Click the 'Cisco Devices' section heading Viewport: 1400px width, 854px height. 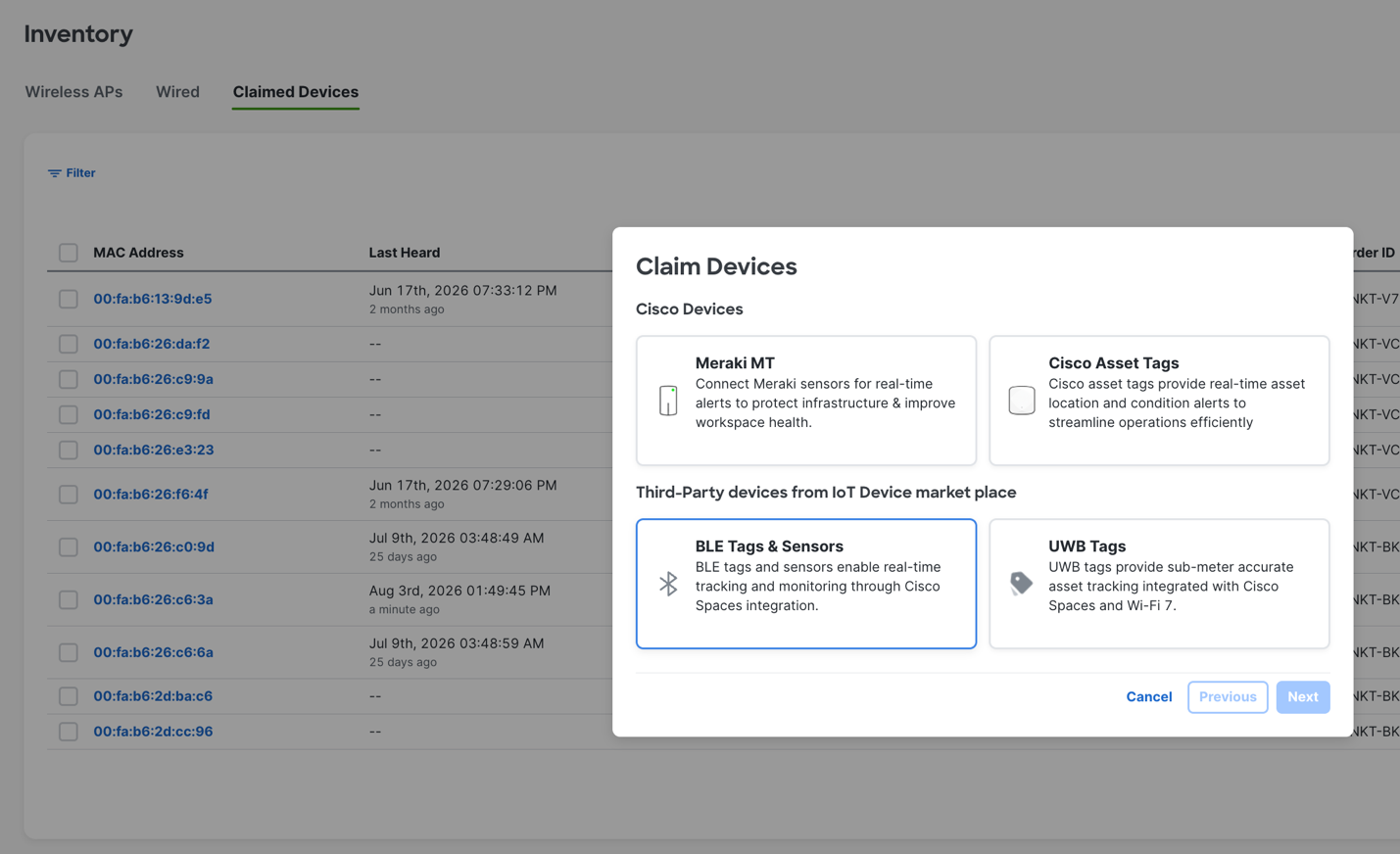[690, 309]
